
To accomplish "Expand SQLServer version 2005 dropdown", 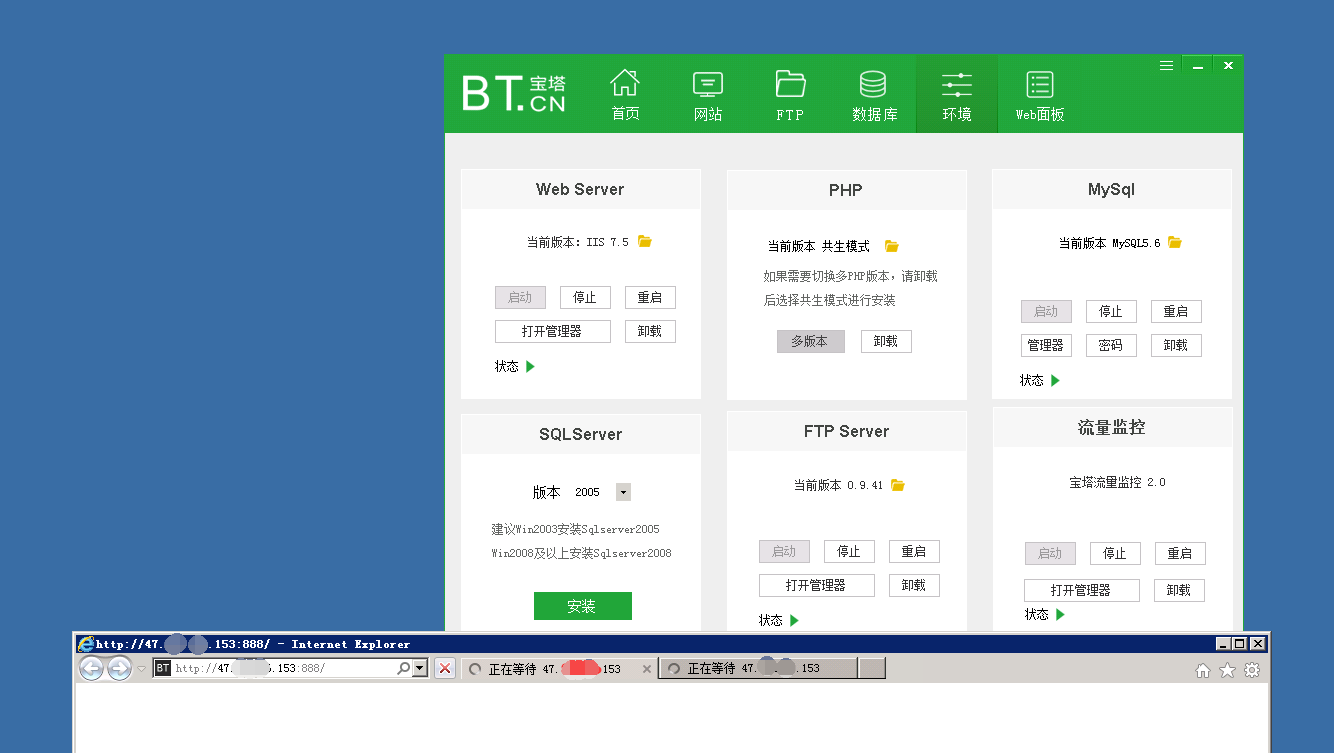I will 623,492.
